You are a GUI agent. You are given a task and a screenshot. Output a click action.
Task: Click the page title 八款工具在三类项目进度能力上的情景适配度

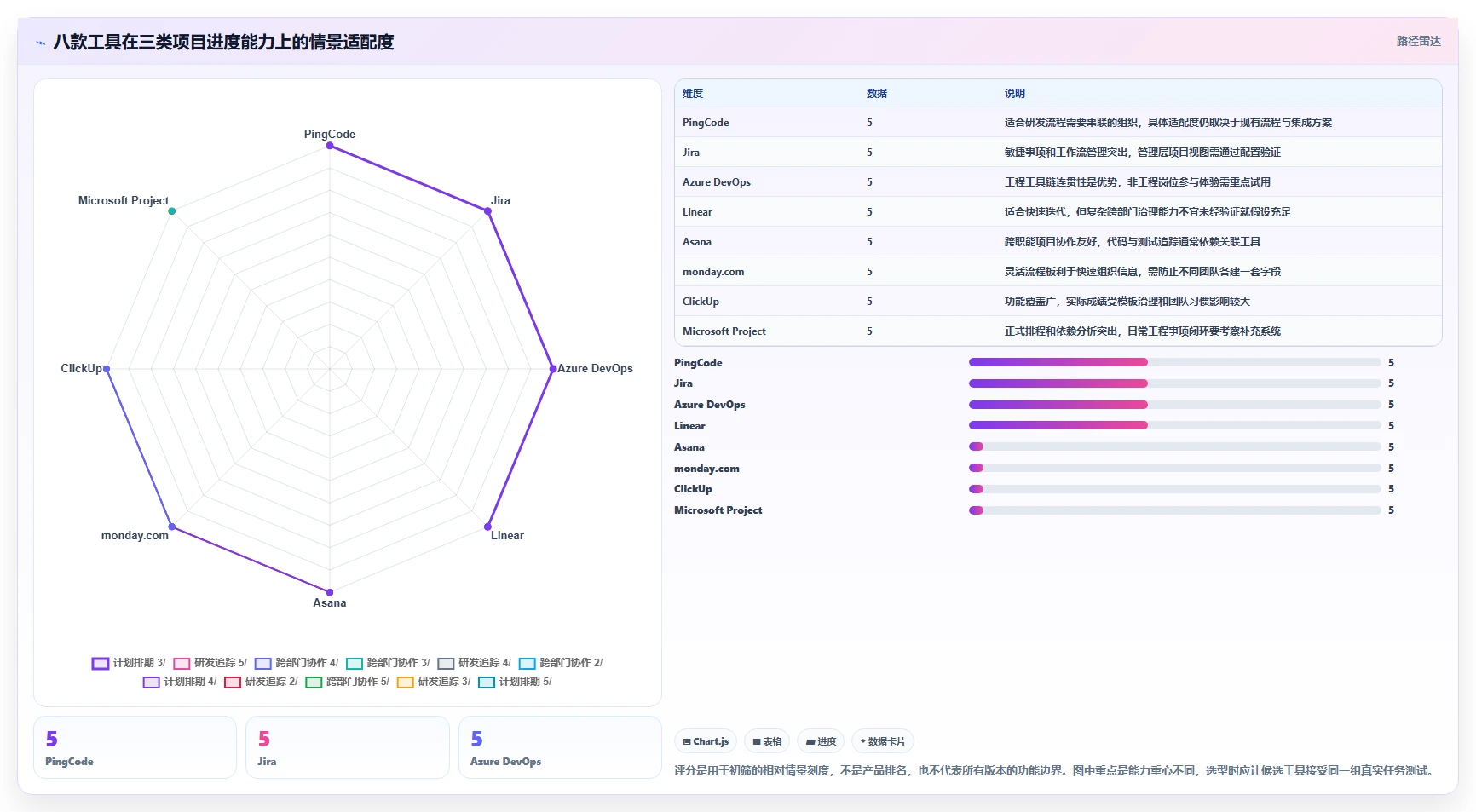point(223,42)
